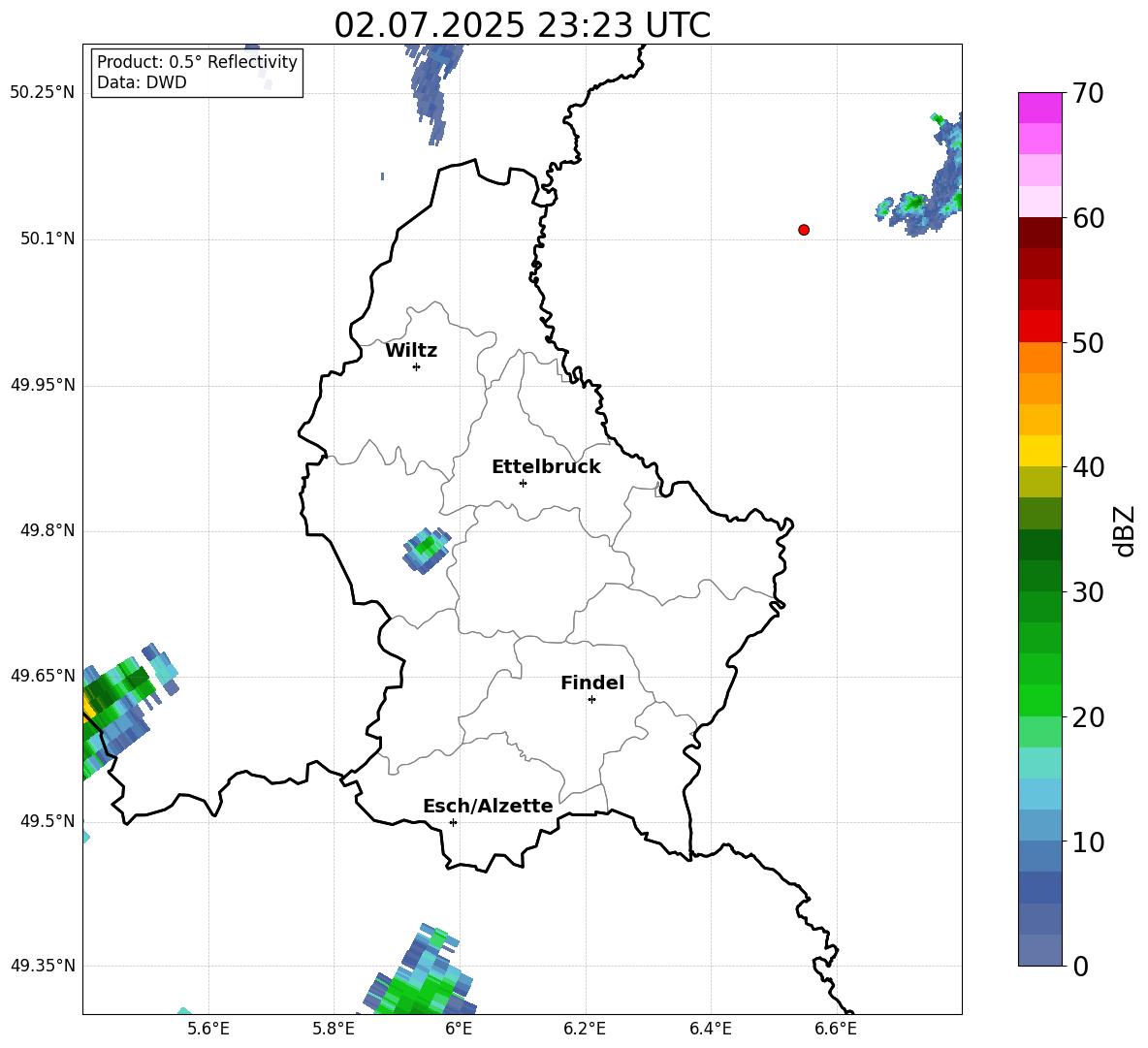Click the Wiltz station cross marker
This screenshot has width=1148, height=1048.
(417, 366)
